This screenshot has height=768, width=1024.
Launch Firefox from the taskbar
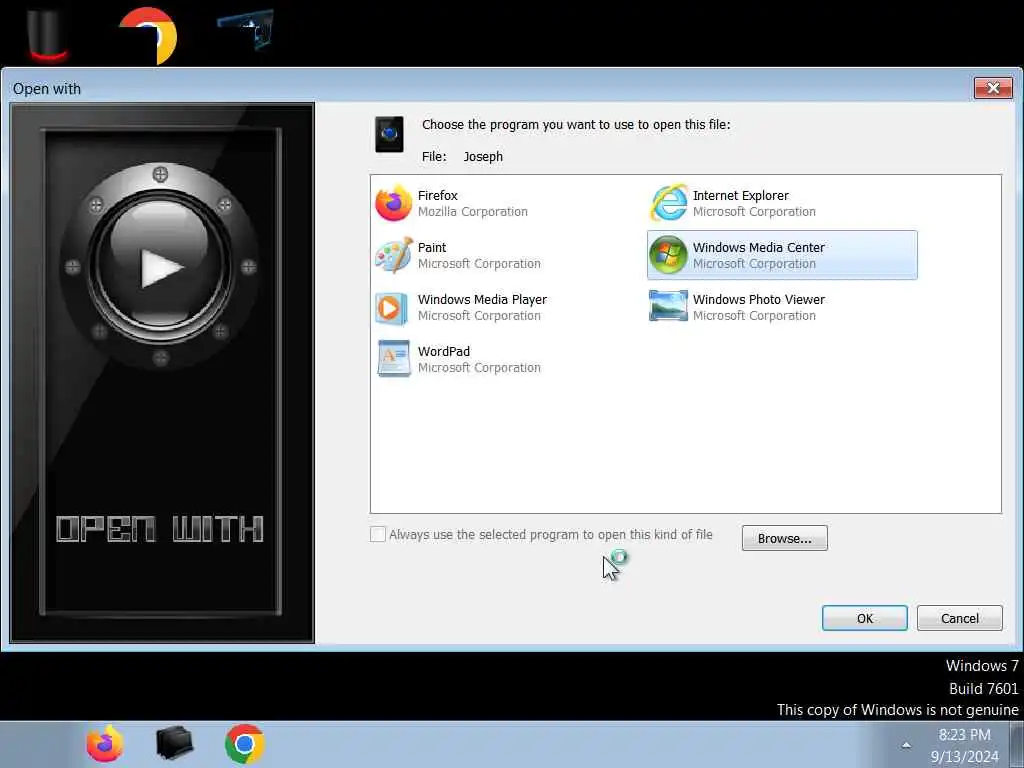pyautogui.click(x=104, y=744)
